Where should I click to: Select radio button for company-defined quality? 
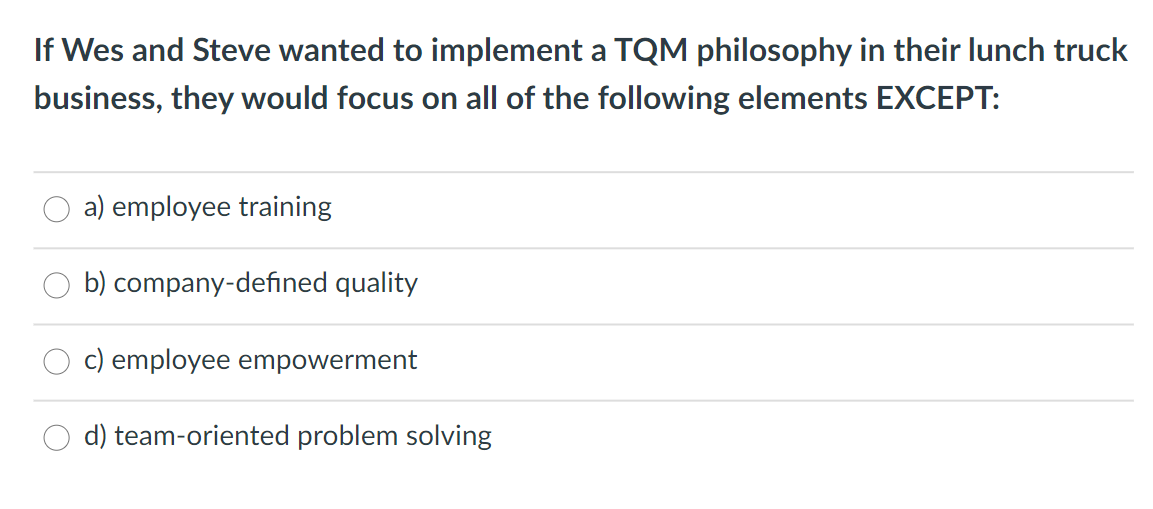(55, 285)
